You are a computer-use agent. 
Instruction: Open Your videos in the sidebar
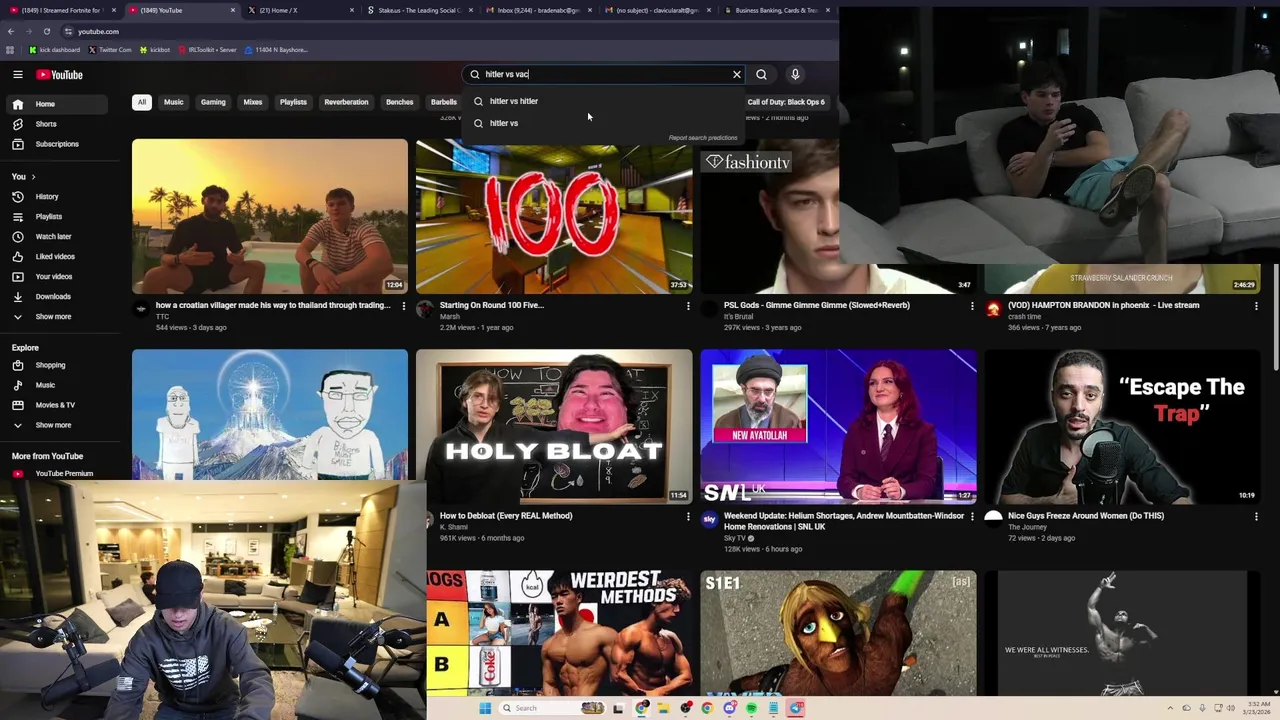[x=58, y=277]
